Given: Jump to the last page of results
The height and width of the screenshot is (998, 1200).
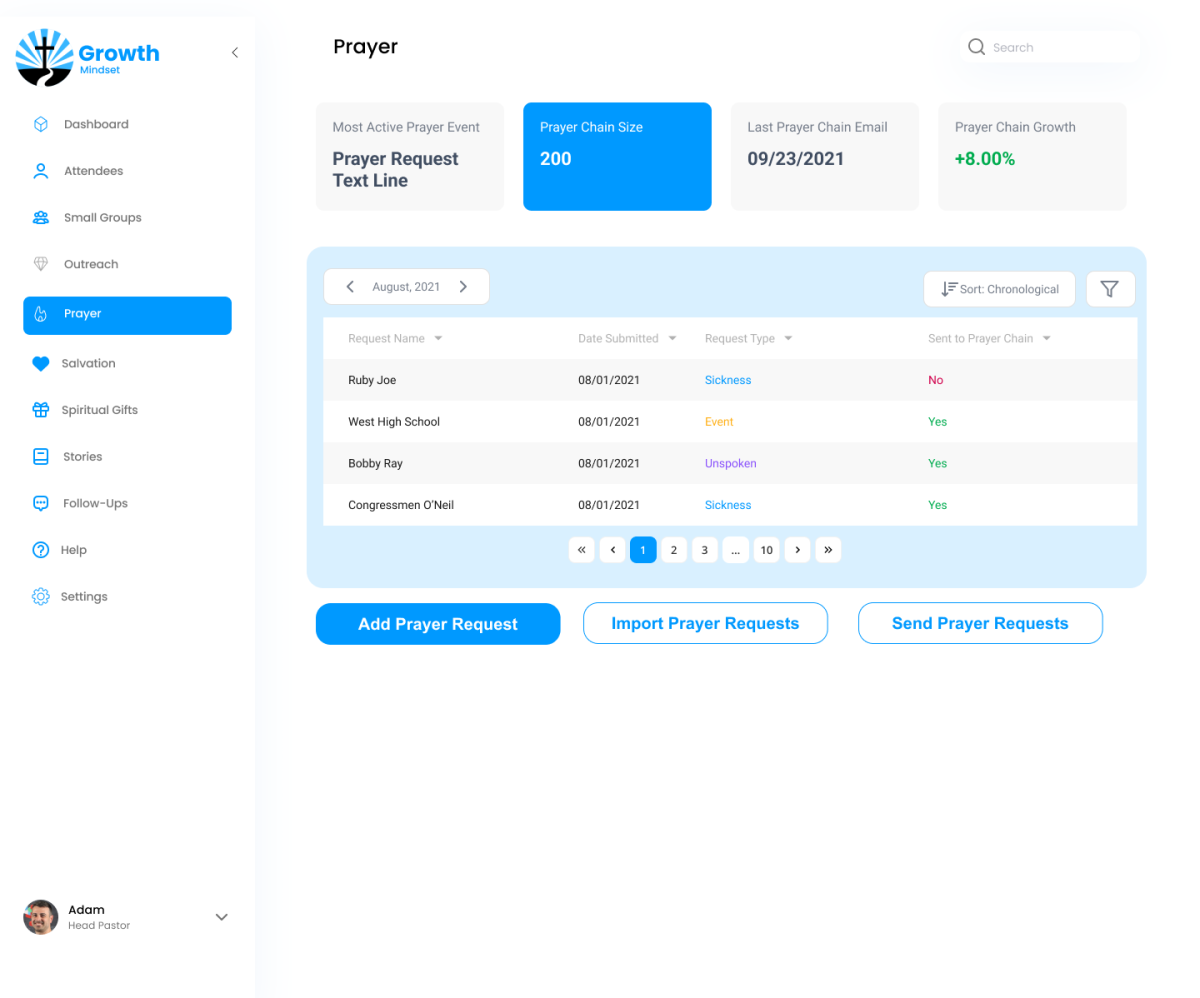Looking at the screenshot, I should 828,550.
